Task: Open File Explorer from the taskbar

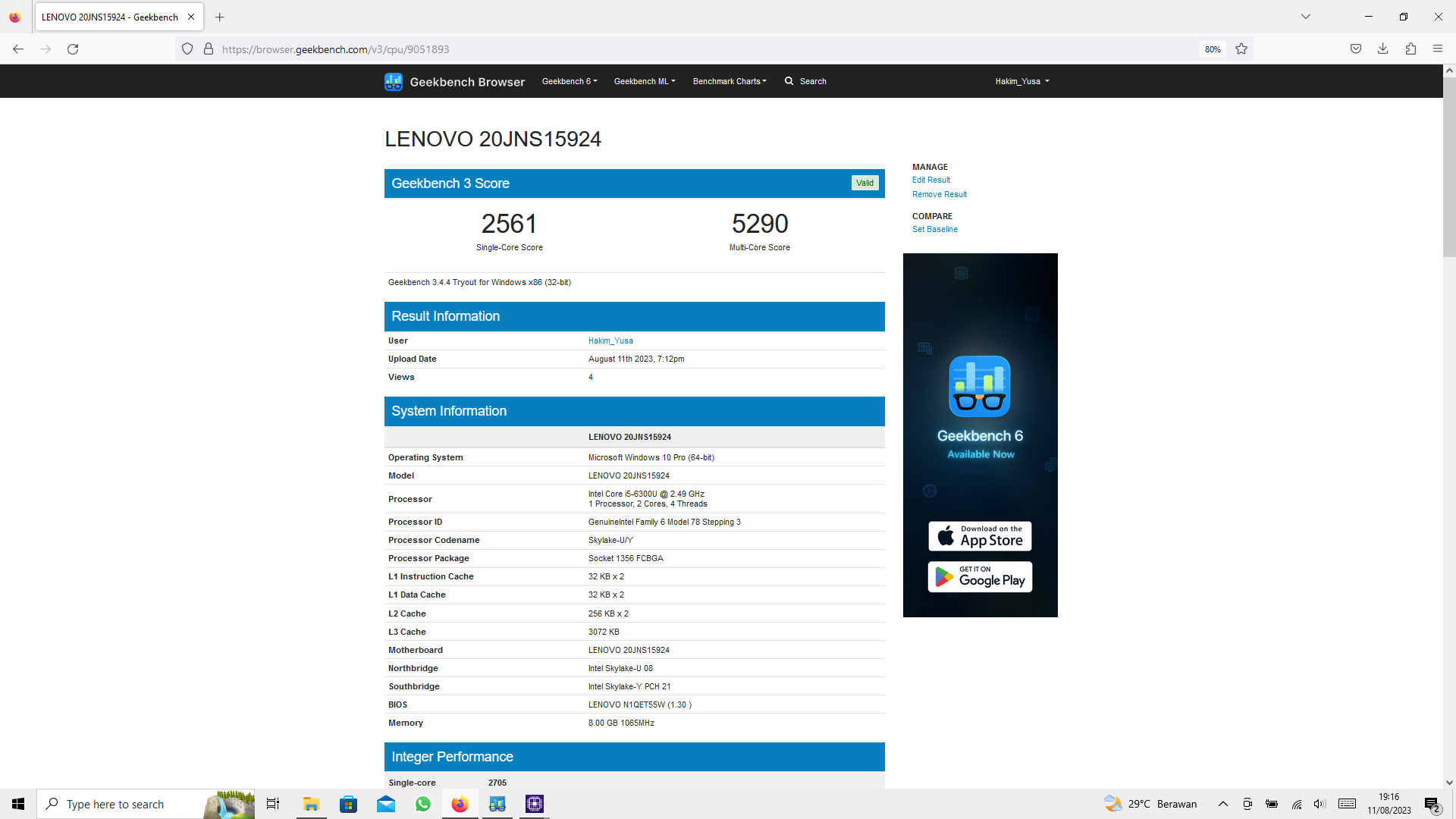Action: (x=311, y=804)
